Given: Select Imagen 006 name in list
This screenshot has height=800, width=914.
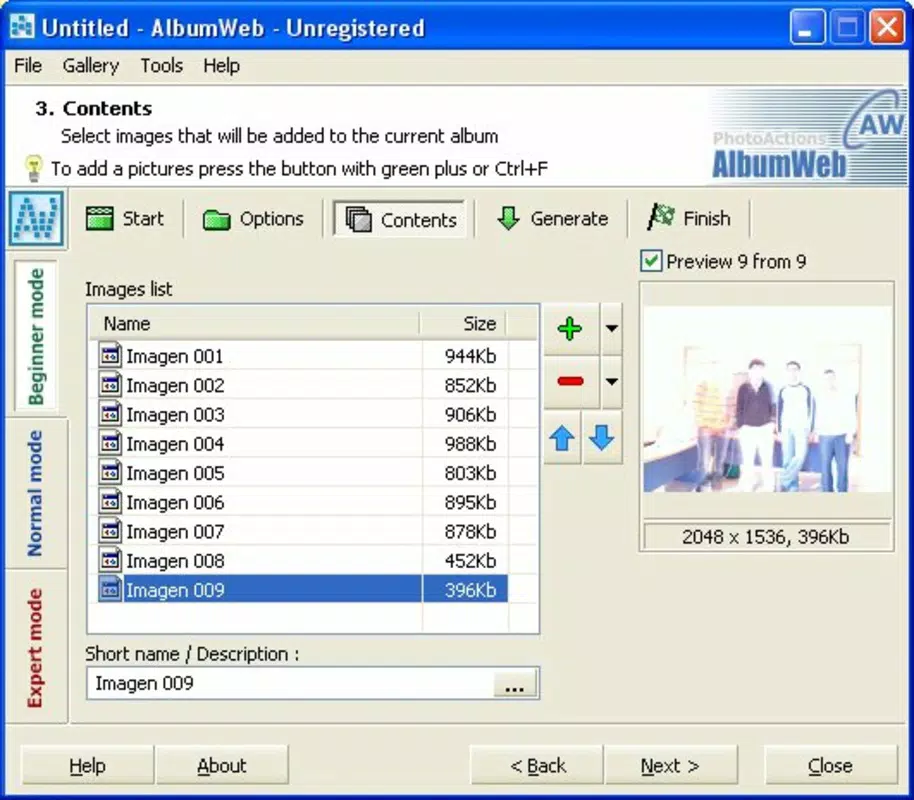Looking at the screenshot, I should (x=175, y=502).
